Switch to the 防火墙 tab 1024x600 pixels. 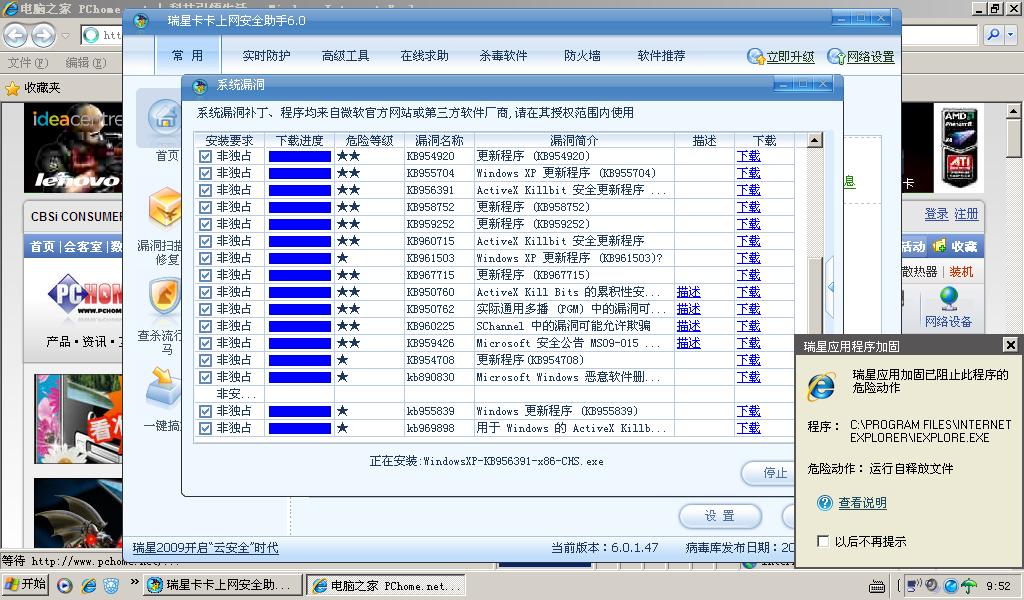pos(583,56)
